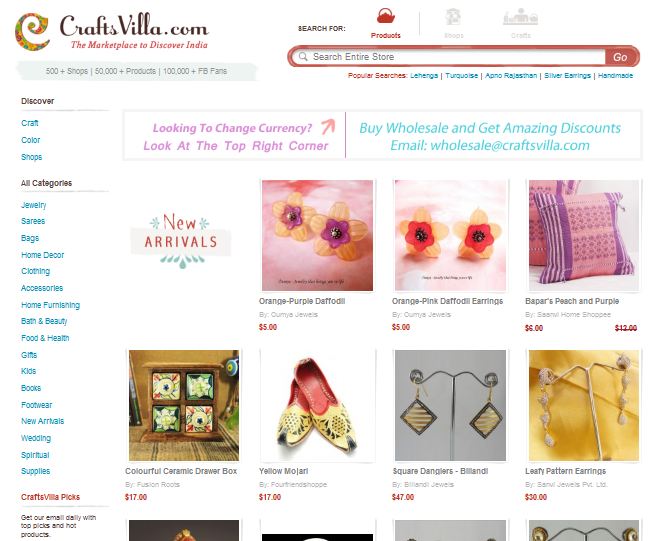
Task: Open Leafy Pattern Earrings product title
Action: pyautogui.click(x=565, y=471)
